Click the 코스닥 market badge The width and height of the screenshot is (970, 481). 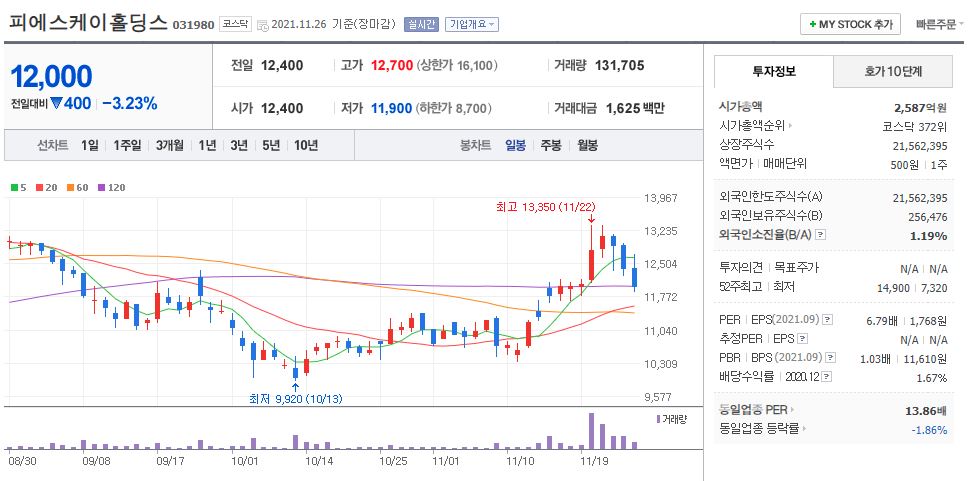coord(234,25)
